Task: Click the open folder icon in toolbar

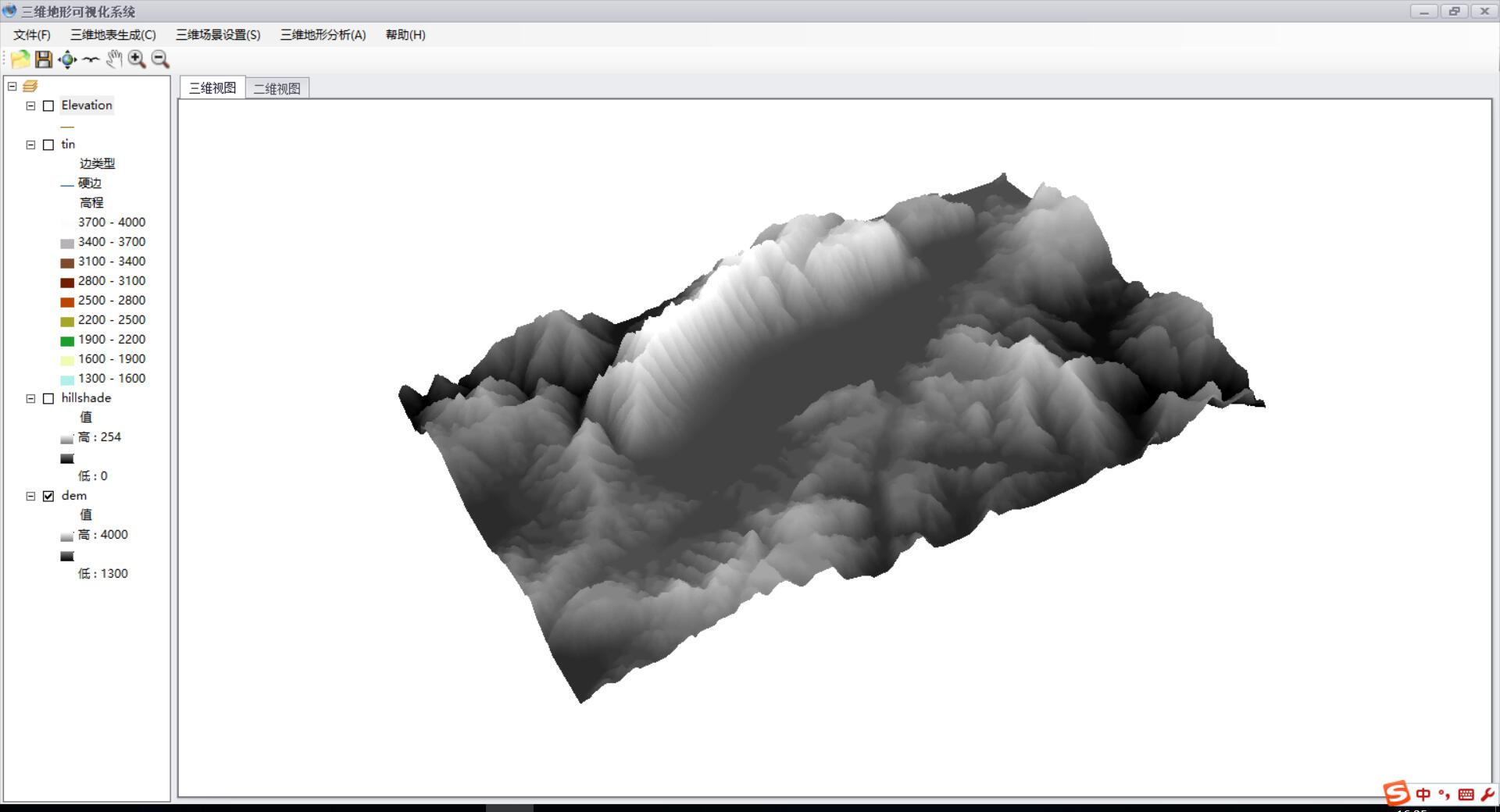Action: (20, 59)
